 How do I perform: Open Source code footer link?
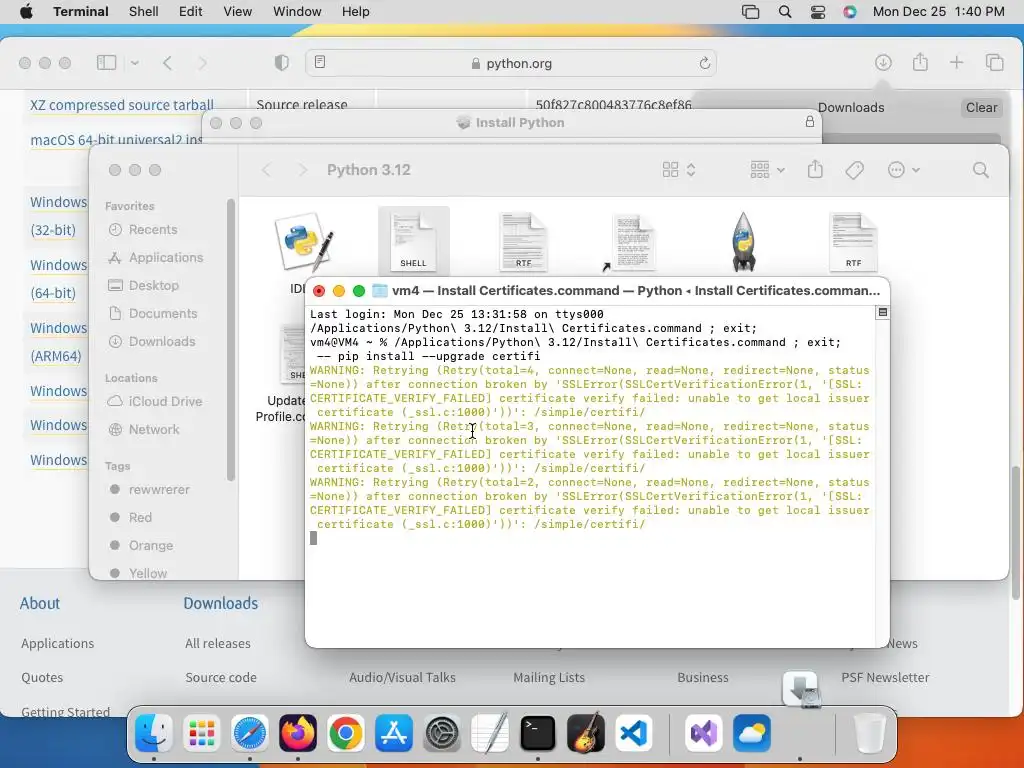221,678
